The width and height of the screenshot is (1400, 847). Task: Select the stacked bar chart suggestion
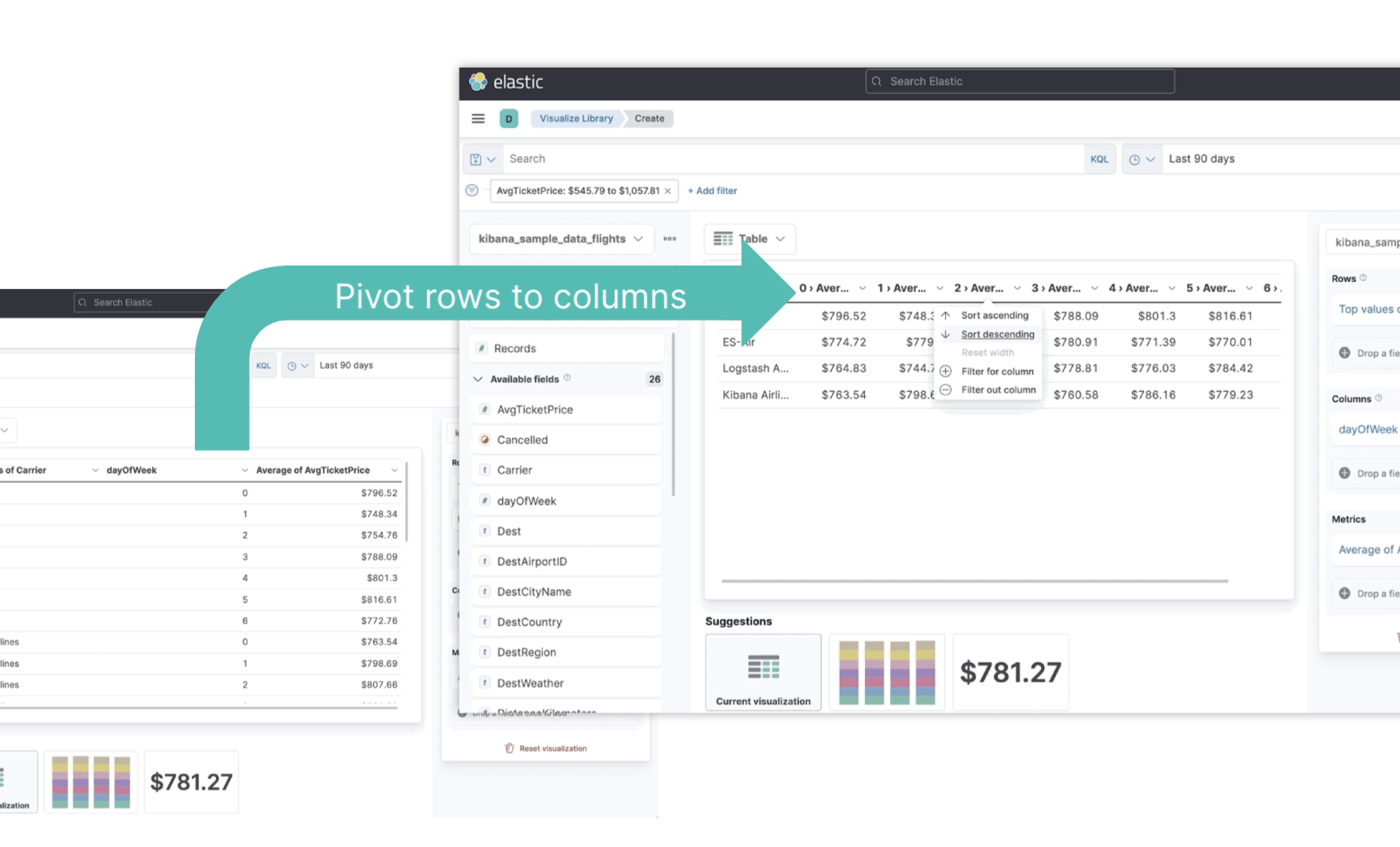(886, 673)
